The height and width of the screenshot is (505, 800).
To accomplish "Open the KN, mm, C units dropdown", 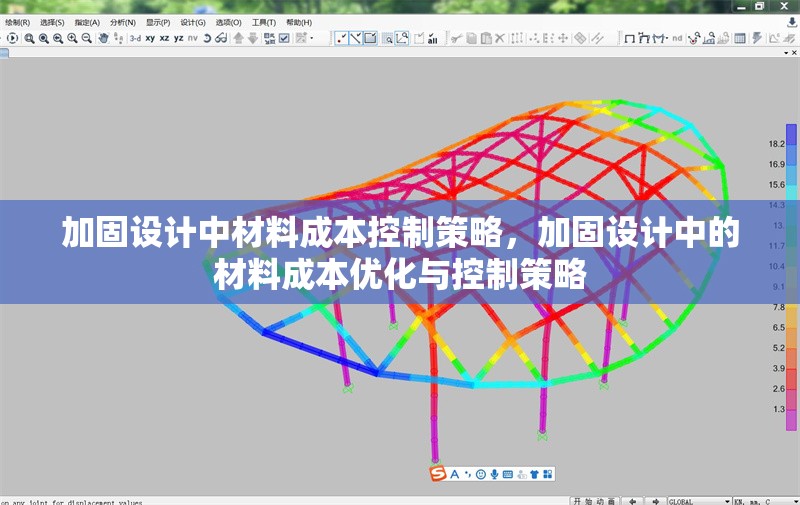I will click(766, 501).
